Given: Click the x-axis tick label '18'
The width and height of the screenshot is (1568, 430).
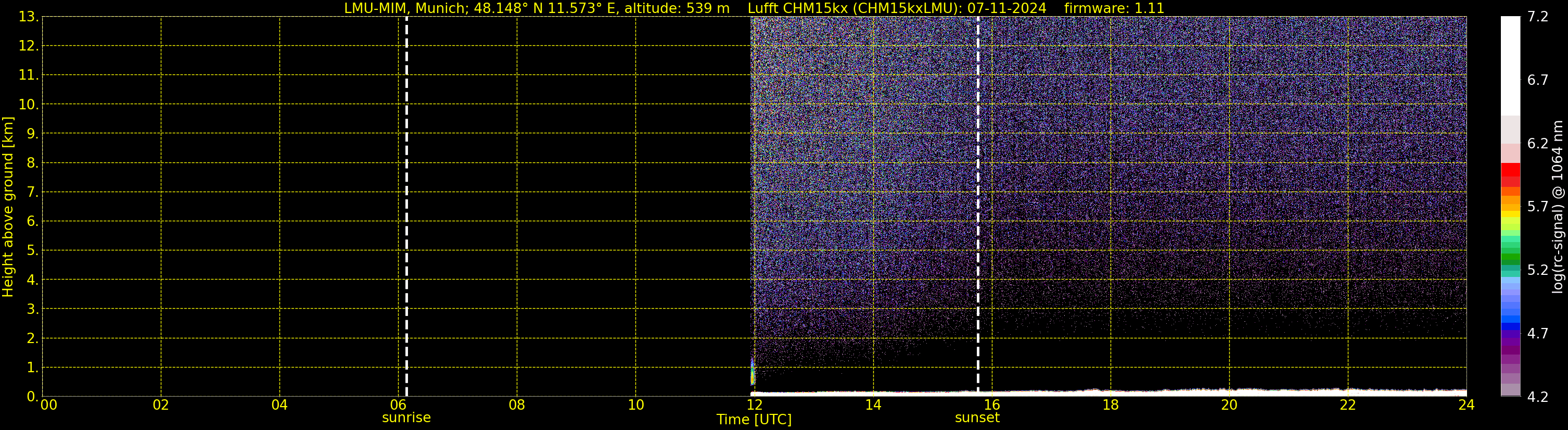Looking at the screenshot, I should [1110, 405].
